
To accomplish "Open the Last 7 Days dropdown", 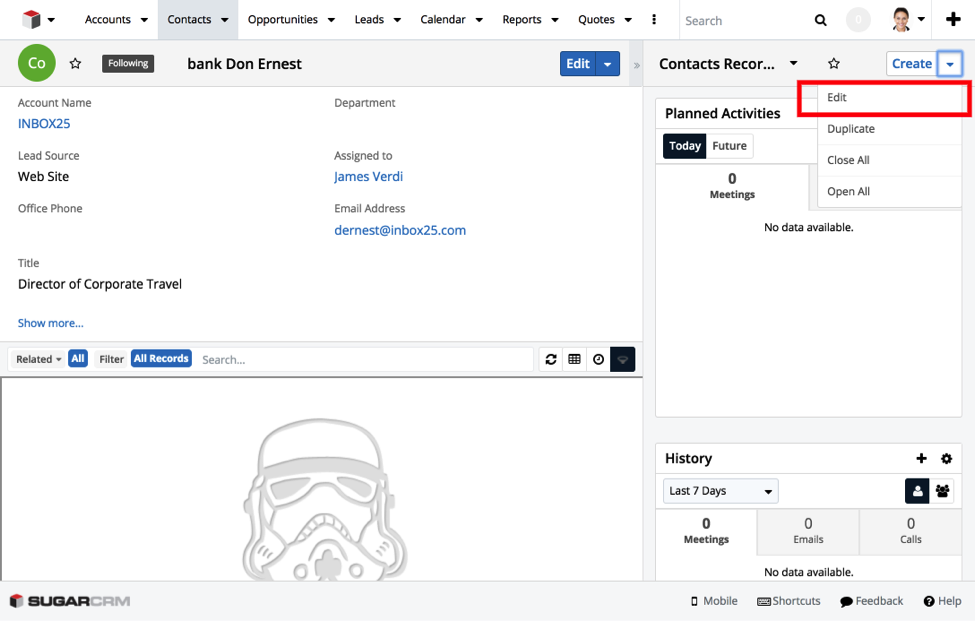I will (721, 491).
